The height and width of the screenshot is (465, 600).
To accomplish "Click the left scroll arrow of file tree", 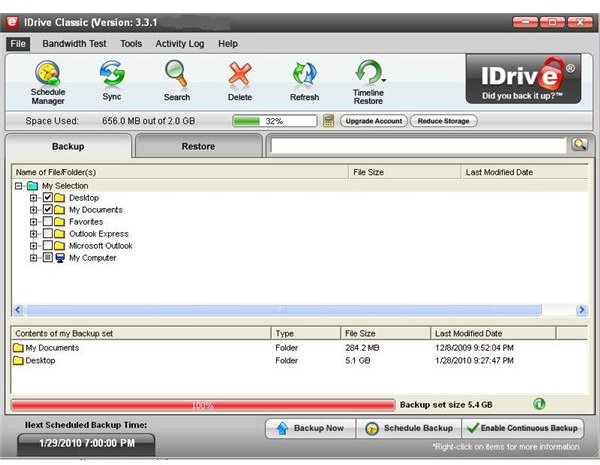I will point(18,310).
